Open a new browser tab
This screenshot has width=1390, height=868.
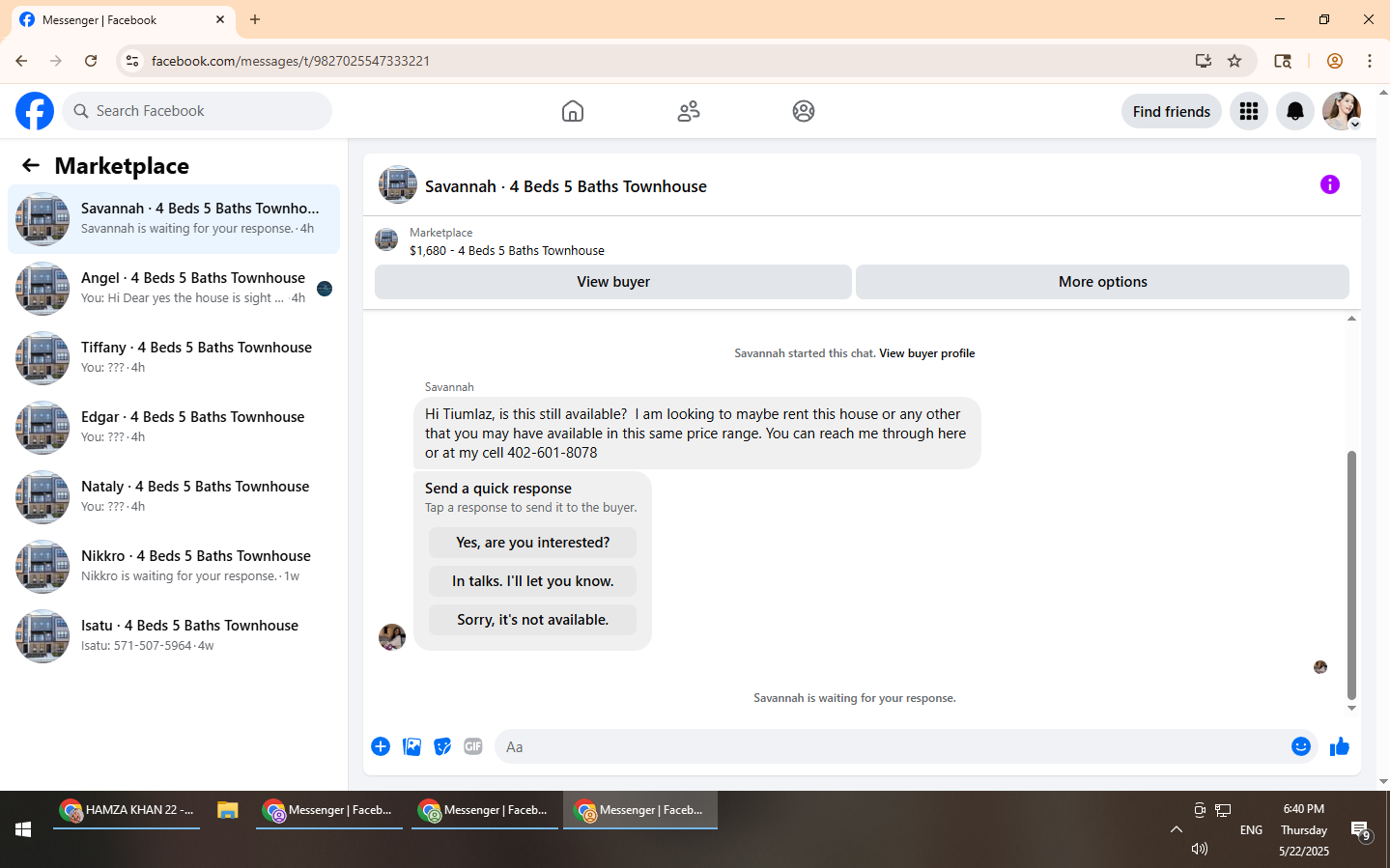[x=255, y=19]
